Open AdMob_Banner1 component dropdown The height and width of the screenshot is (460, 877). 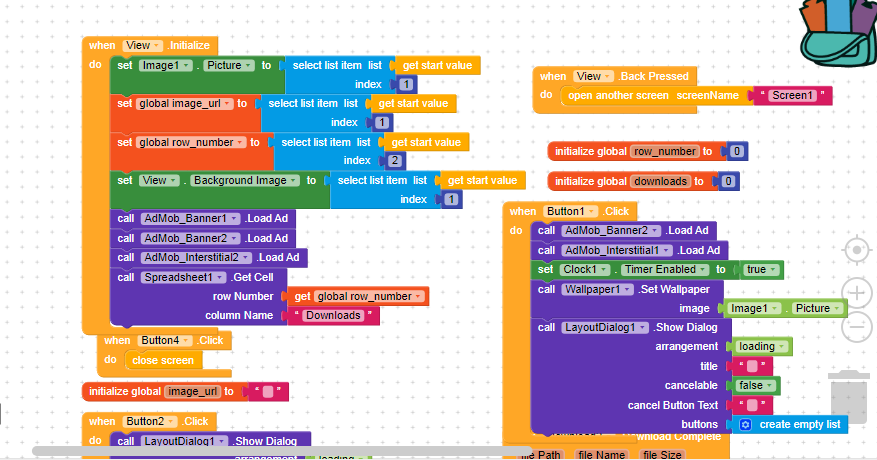point(190,219)
